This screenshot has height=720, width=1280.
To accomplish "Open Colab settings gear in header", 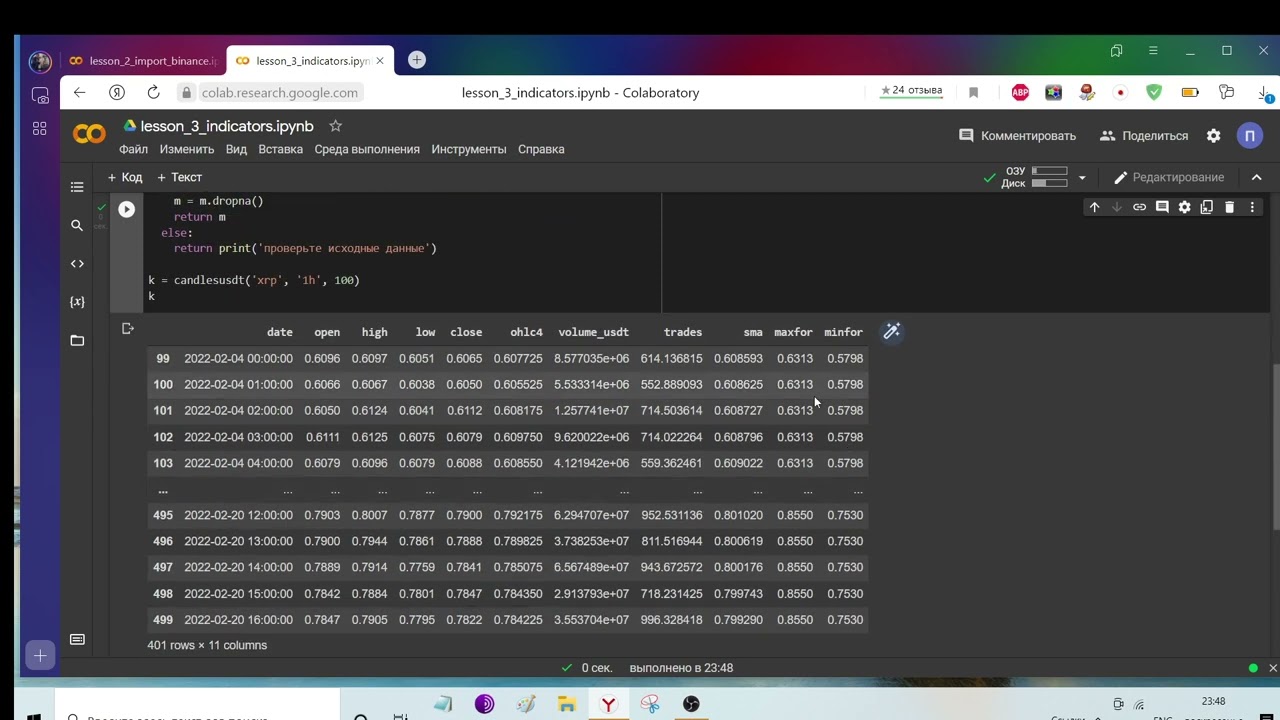I will 1213,136.
